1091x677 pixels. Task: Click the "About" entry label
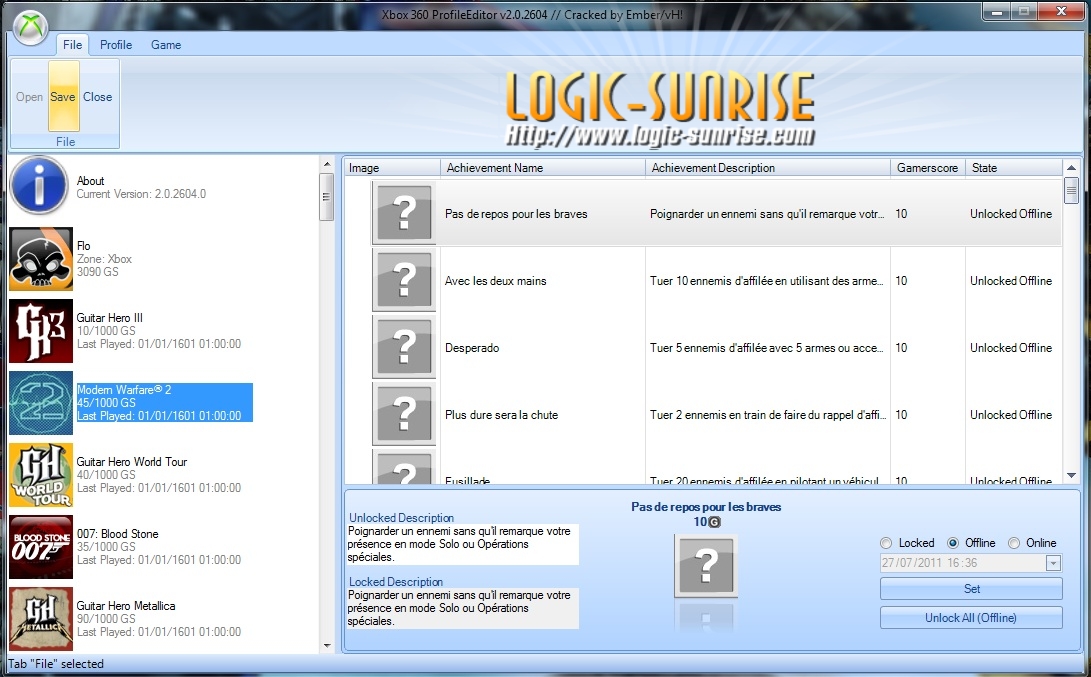90,180
